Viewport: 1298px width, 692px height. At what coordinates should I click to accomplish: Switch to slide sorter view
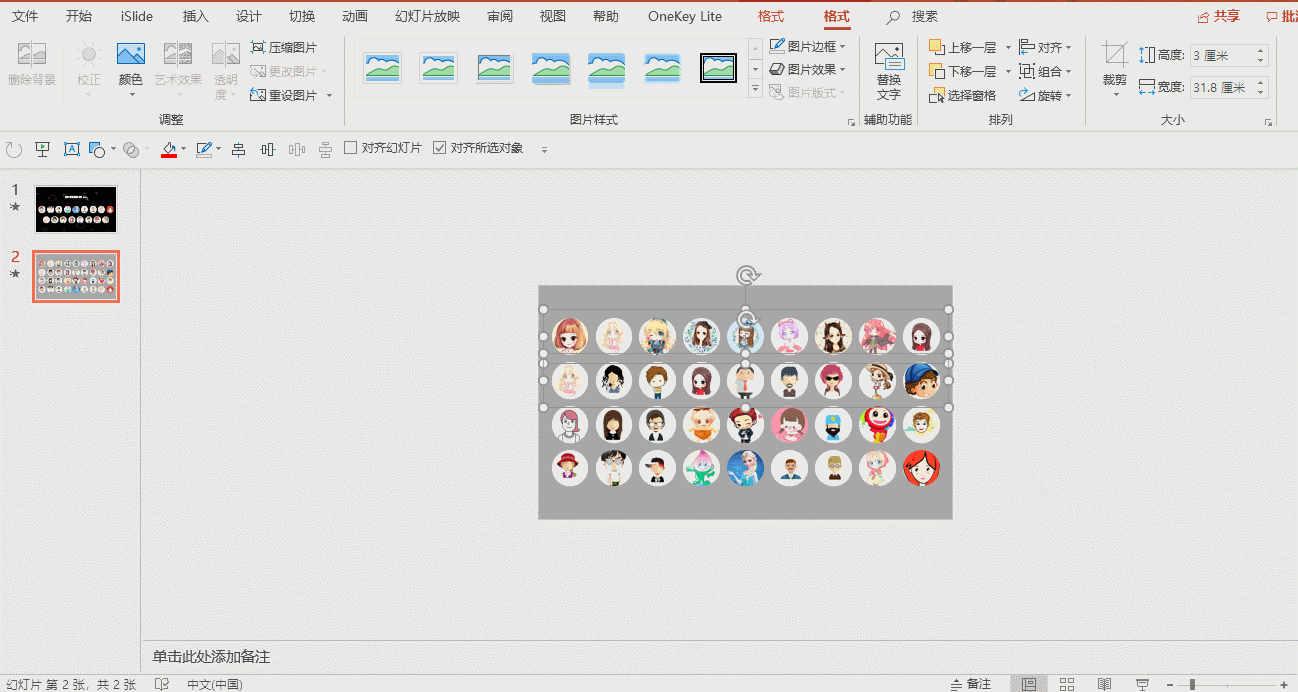[x=1067, y=684]
